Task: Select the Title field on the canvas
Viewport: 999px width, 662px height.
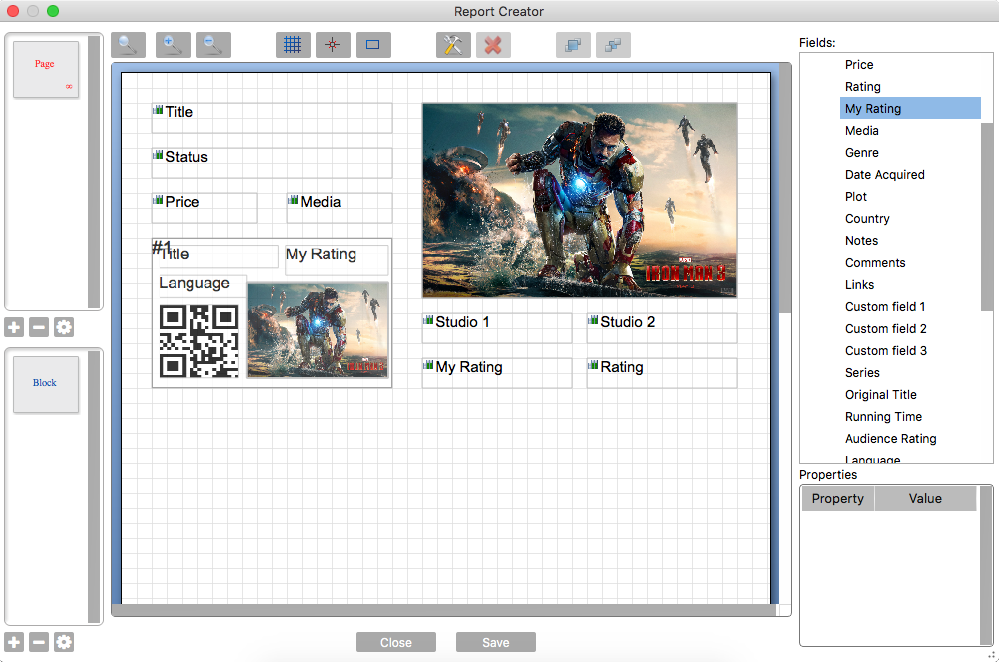Action: point(271,118)
